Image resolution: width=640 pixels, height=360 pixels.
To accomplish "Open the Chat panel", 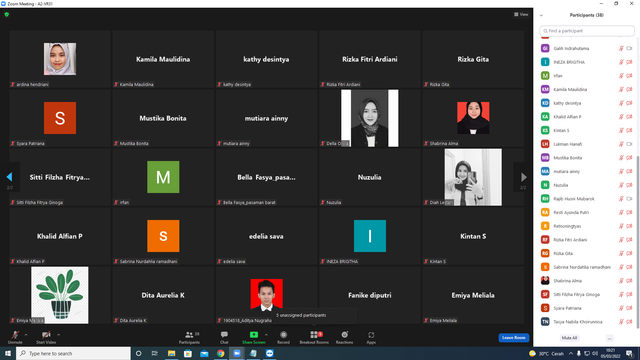I will click(224, 337).
